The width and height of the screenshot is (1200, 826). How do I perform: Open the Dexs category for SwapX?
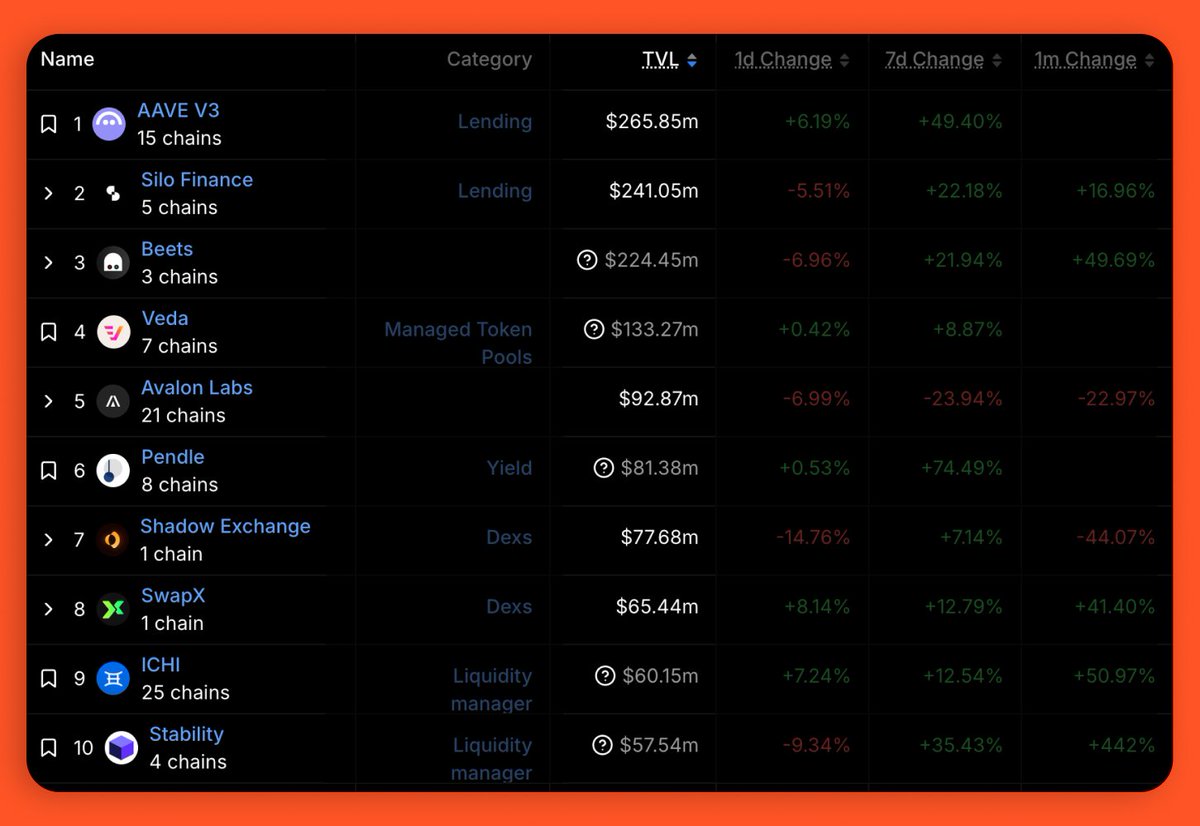click(x=509, y=607)
